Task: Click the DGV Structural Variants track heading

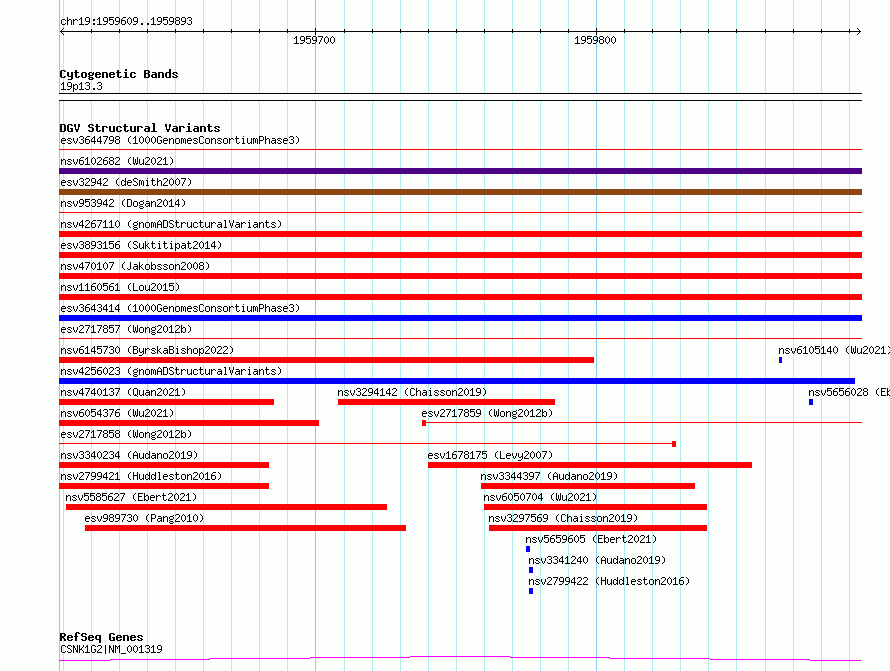Action: [x=140, y=128]
